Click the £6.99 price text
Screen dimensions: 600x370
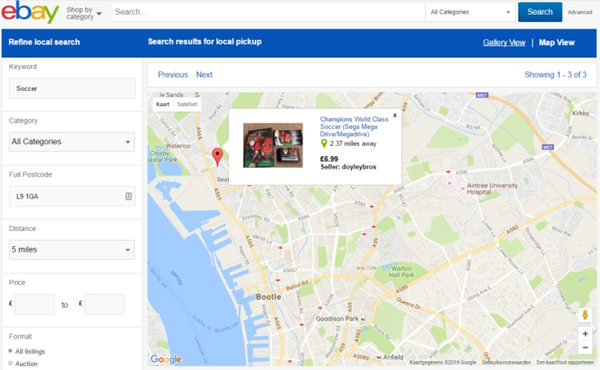[x=329, y=159]
